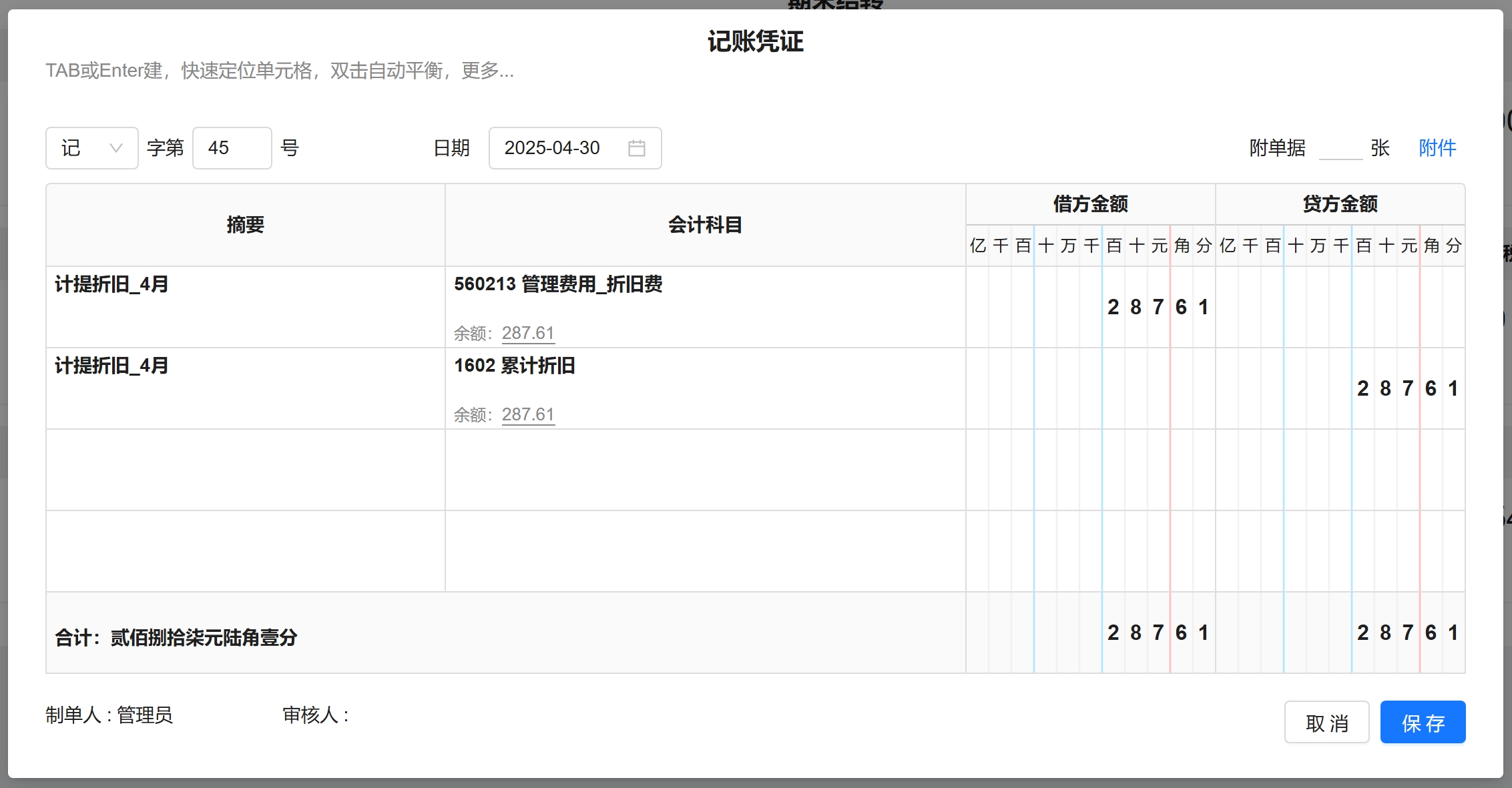Open balance link 287.61 under 管理费用_折旧费
This screenshot has width=1512, height=788.
click(x=528, y=333)
